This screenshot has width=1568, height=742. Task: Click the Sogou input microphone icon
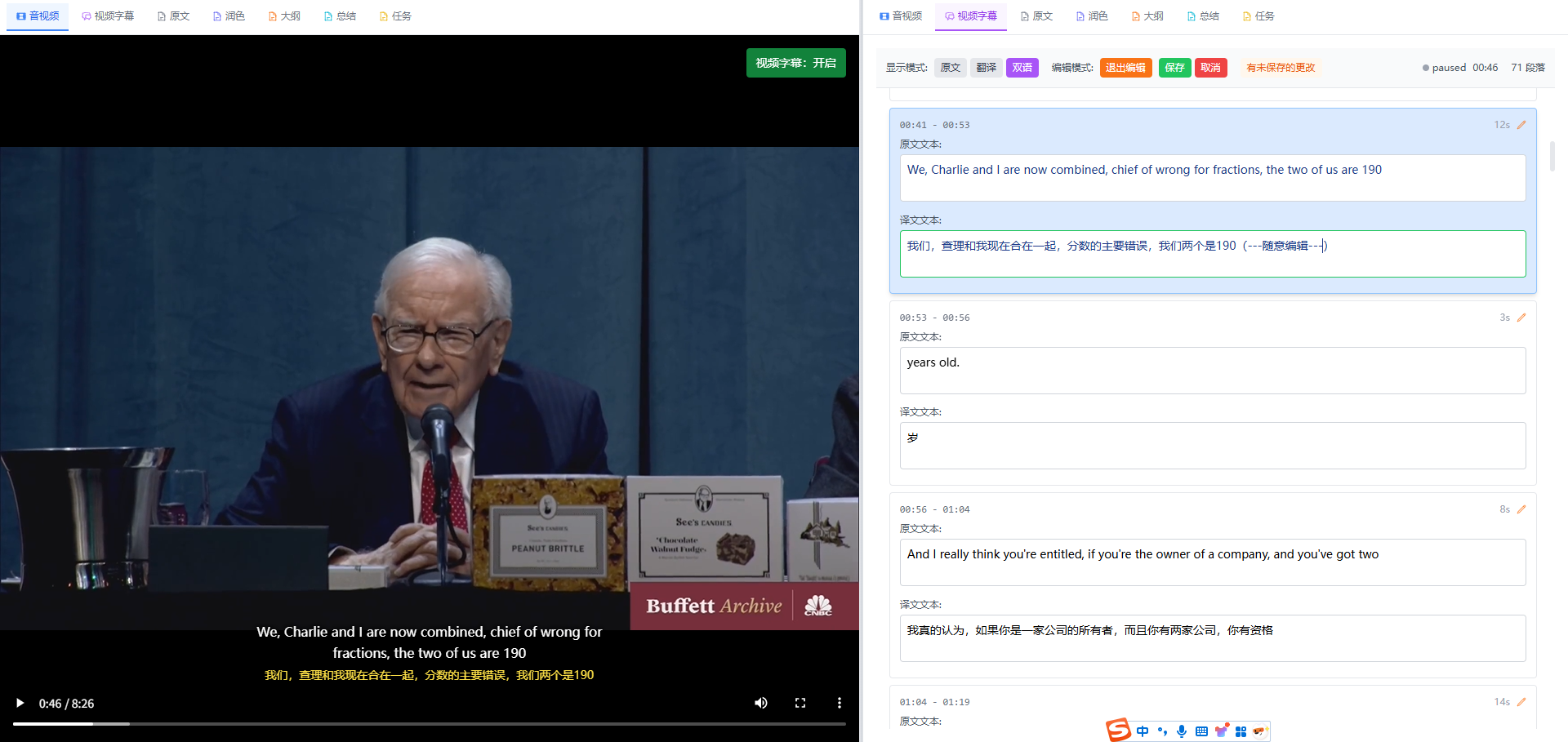pyautogui.click(x=1182, y=731)
